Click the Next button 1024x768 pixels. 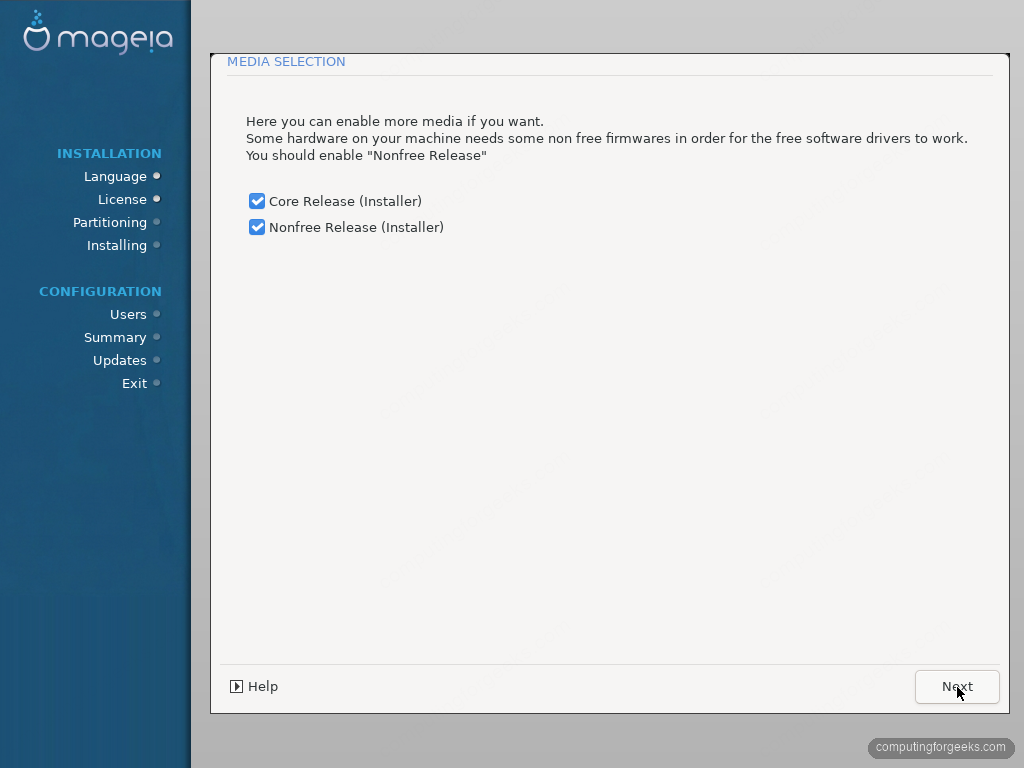[957, 687]
